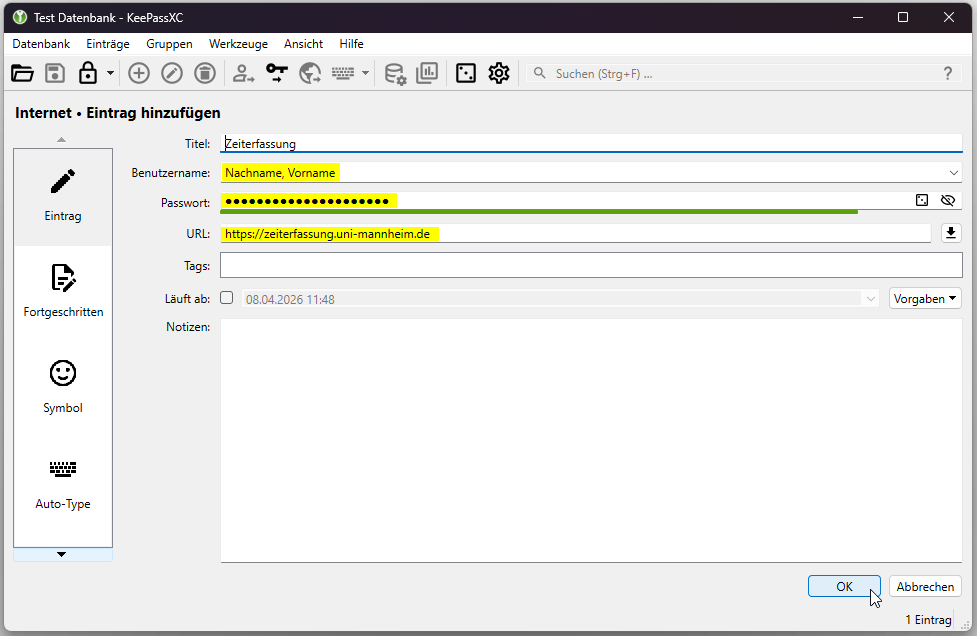Open the Vorgaben expiry presets dropdown
Screen dimensions: 977x636
(x=925, y=299)
